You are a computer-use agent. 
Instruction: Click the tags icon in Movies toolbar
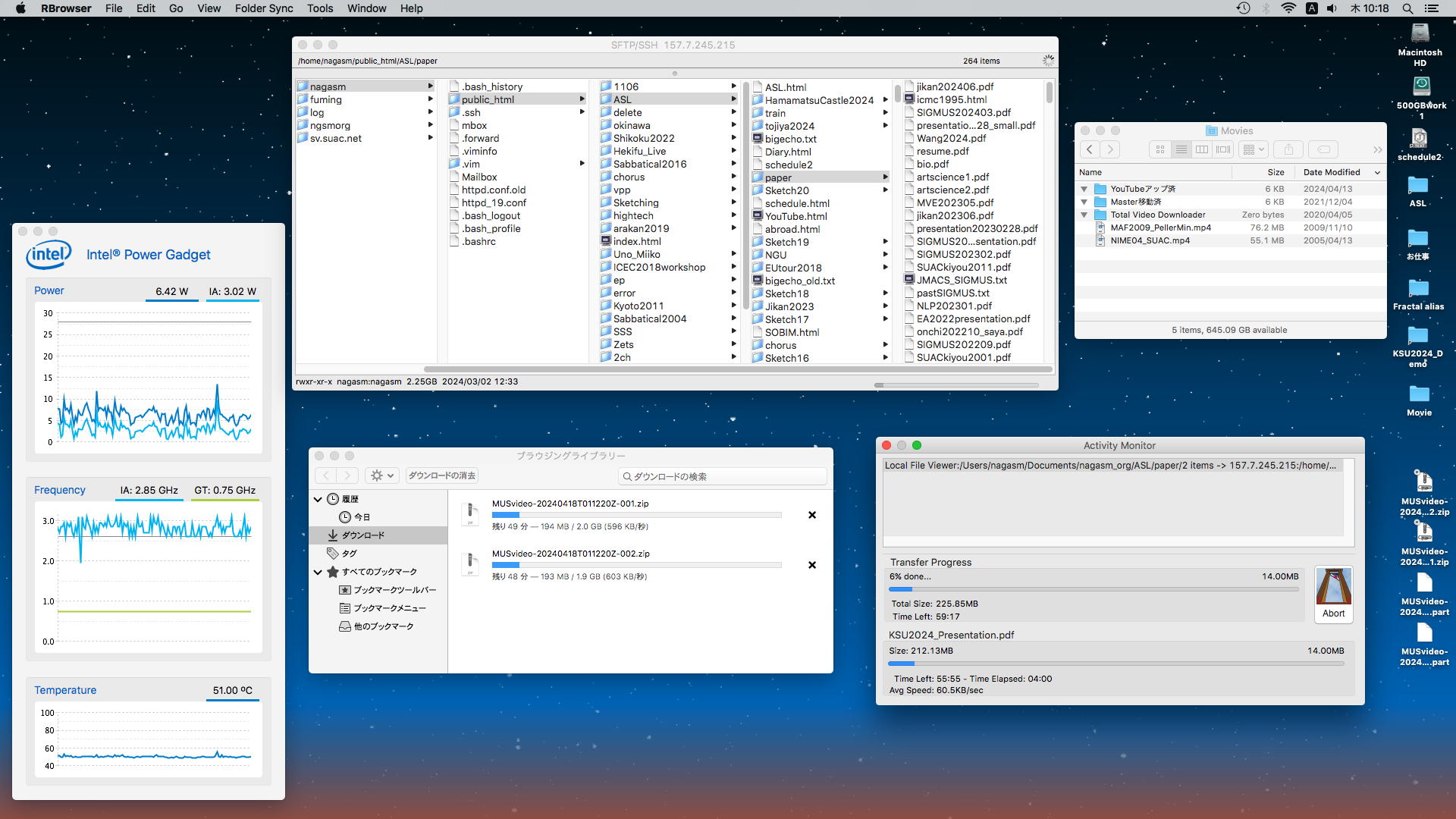1323,150
